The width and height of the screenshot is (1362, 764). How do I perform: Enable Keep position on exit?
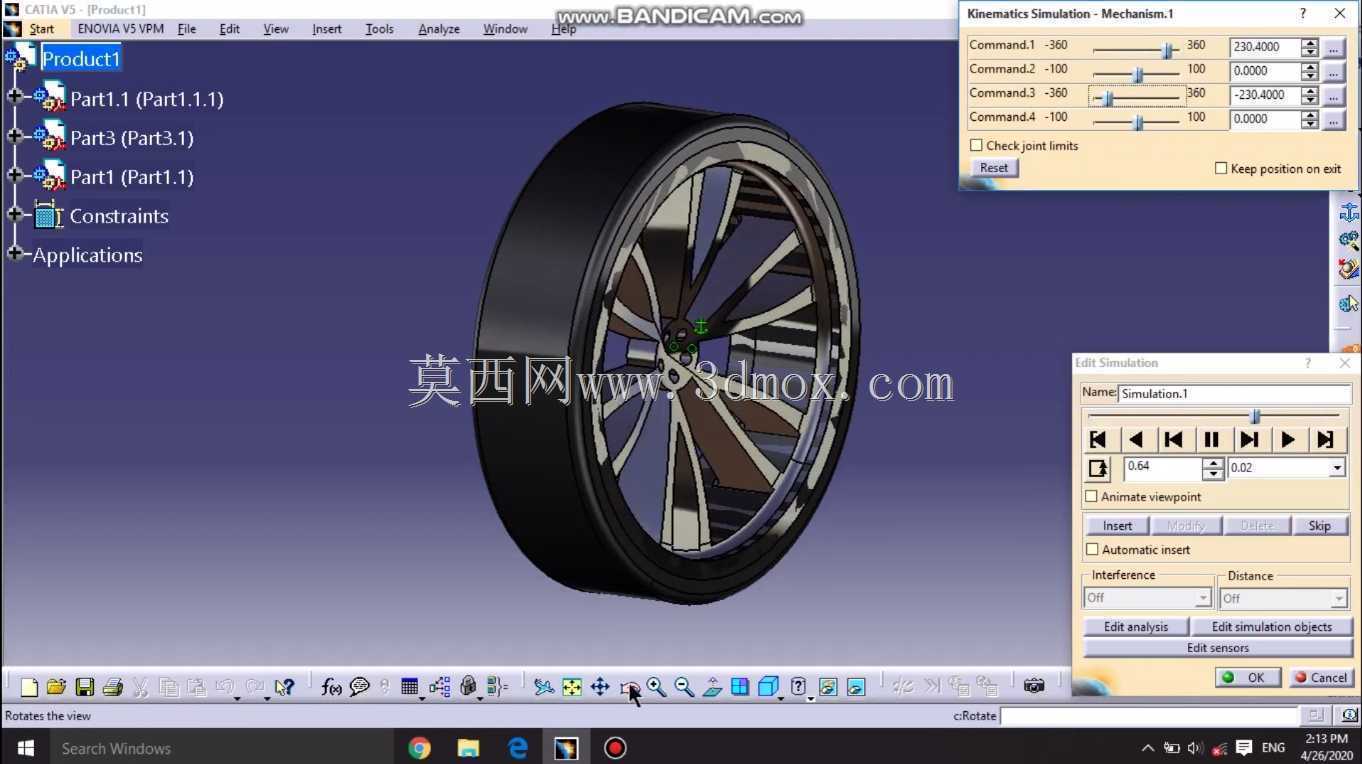pos(1221,169)
